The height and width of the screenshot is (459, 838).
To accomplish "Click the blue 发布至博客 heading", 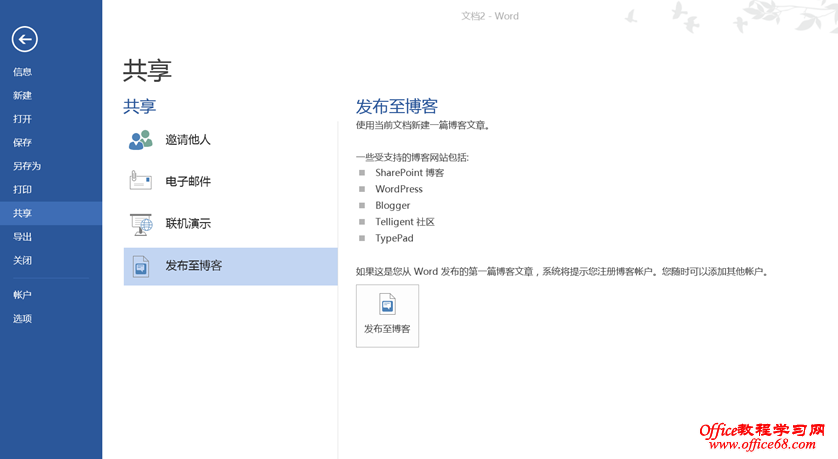I will pyautogui.click(x=397, y=106).
